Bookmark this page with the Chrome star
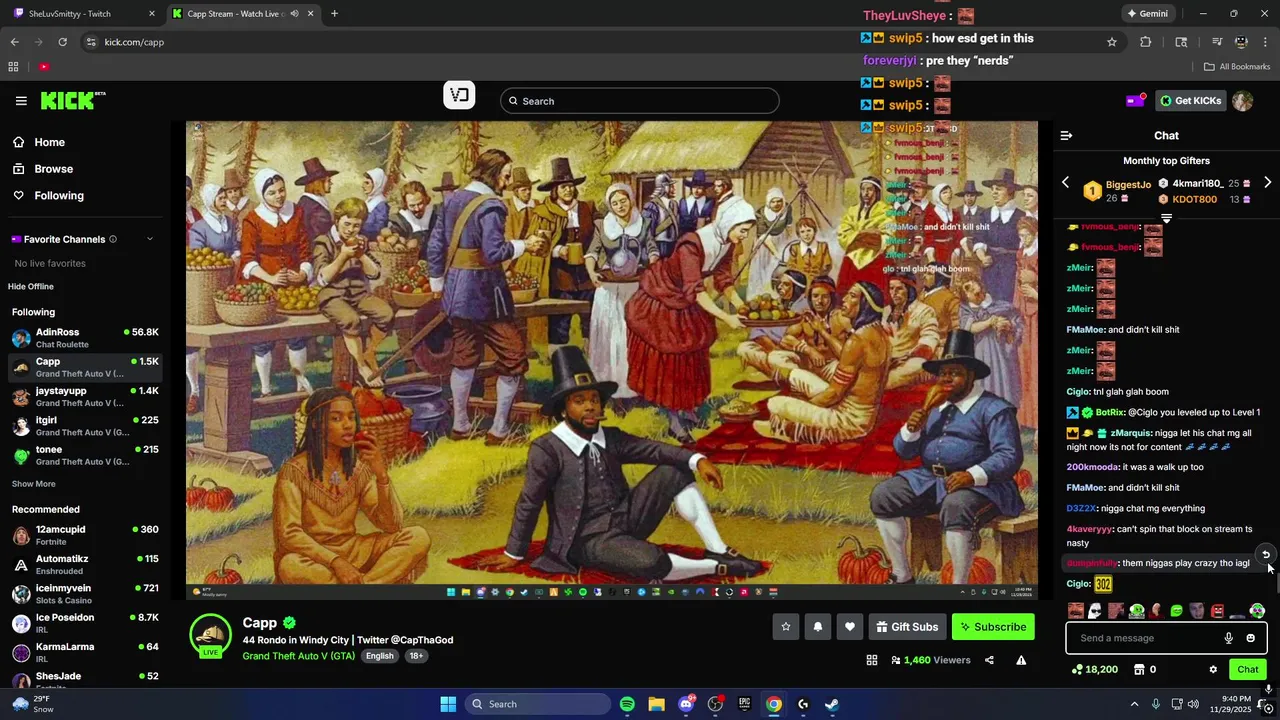This screenshot has height=720, width=1280. click(1111, 42)
